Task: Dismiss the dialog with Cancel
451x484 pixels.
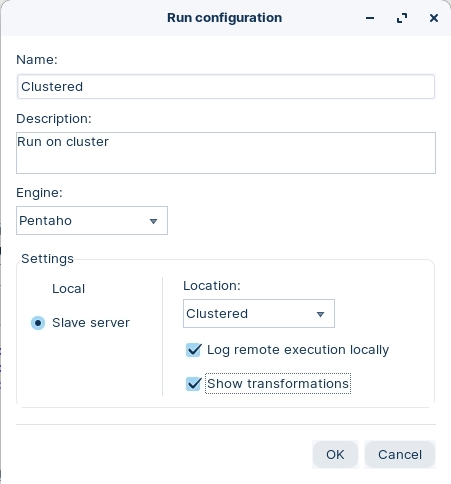Action: click(x=400, y=455)
